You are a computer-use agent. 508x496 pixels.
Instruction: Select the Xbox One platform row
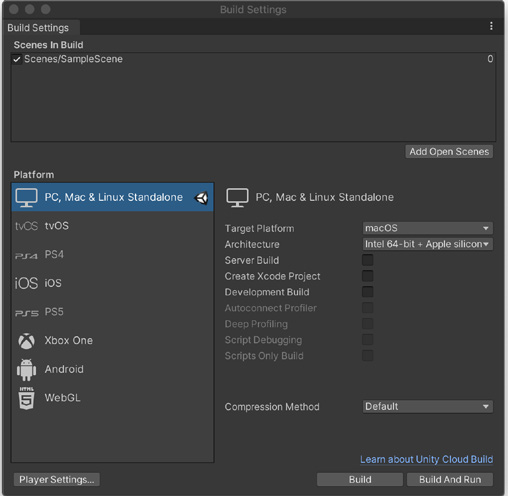113,341
